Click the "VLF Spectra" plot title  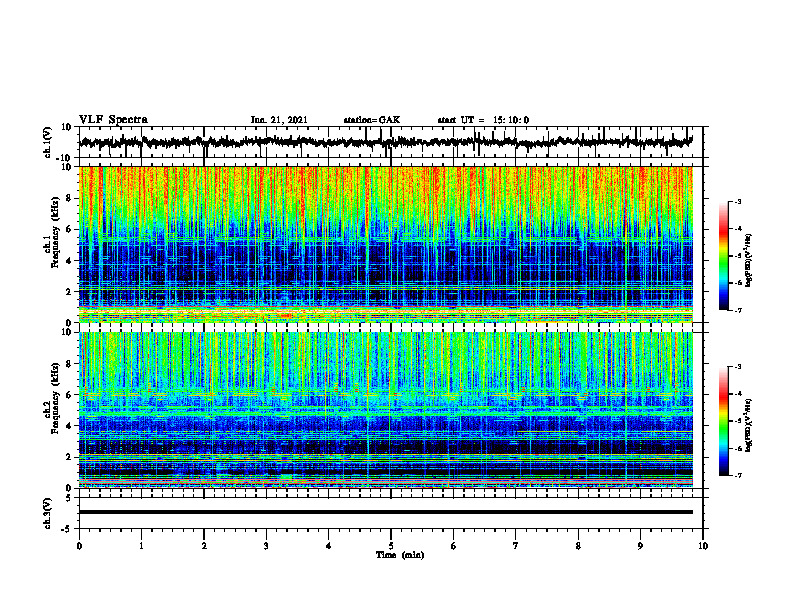click(113, 120)
